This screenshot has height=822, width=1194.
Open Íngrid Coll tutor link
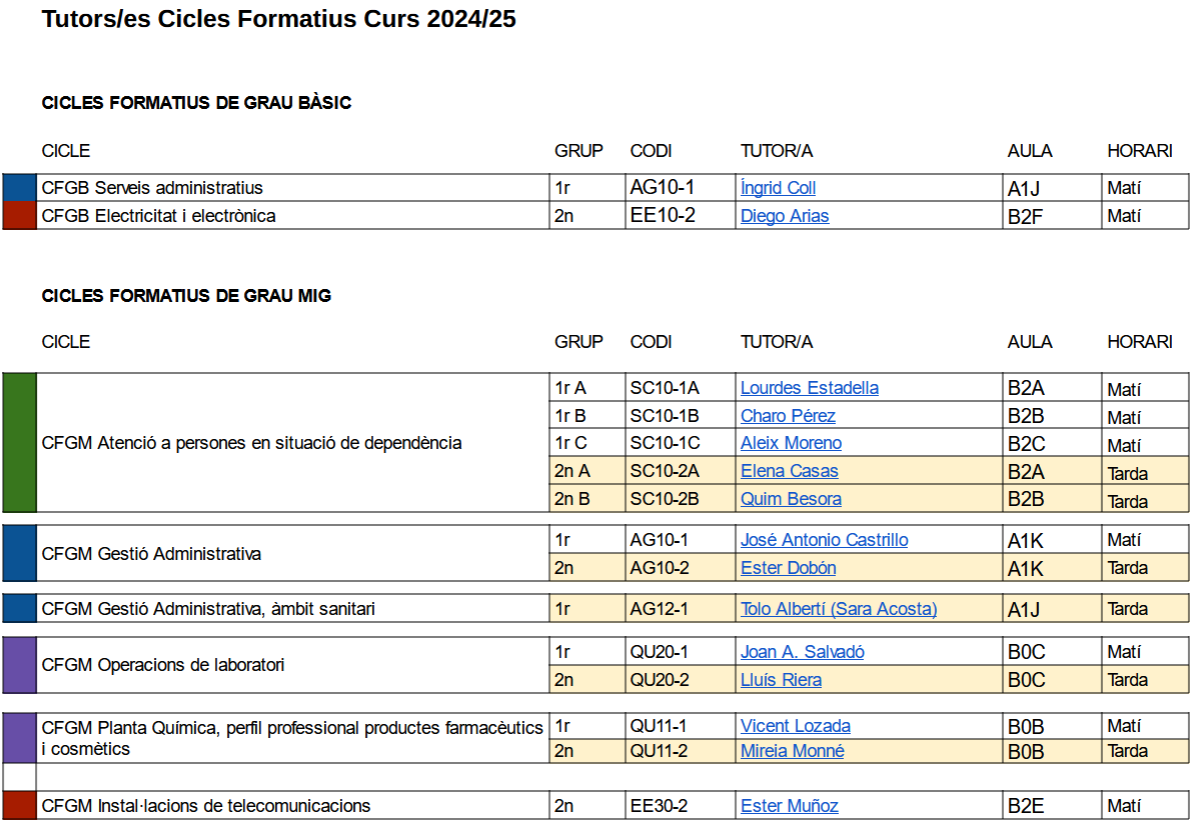pos(778,188)
